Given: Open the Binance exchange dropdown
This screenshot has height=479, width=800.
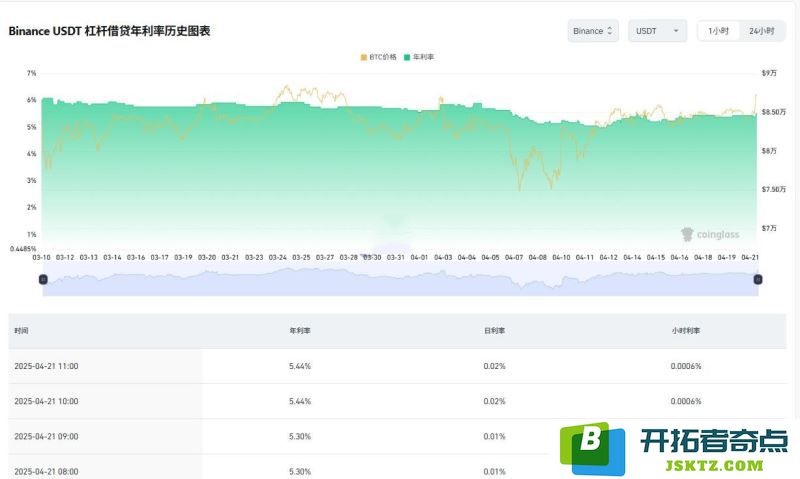Looking at the screenshot, I should click(x=593, y=31).
